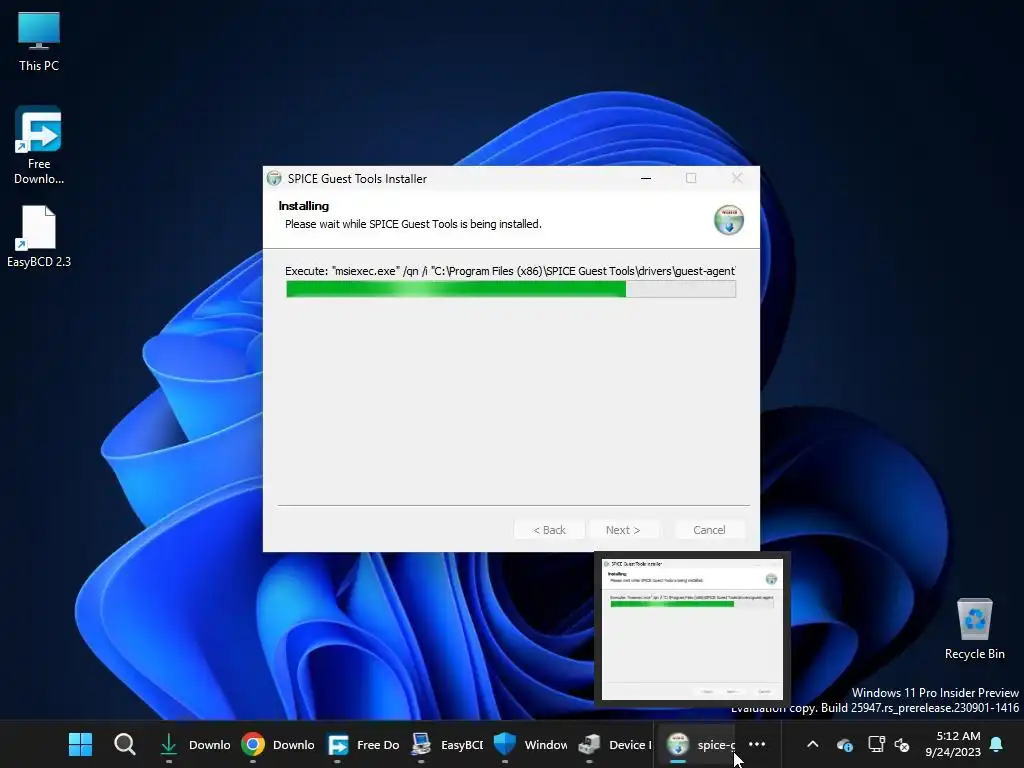Click the SPICE logo in installer header
Image resolution: width=1024 pixels, height=768 pixels.
click(x=728, y=219)
